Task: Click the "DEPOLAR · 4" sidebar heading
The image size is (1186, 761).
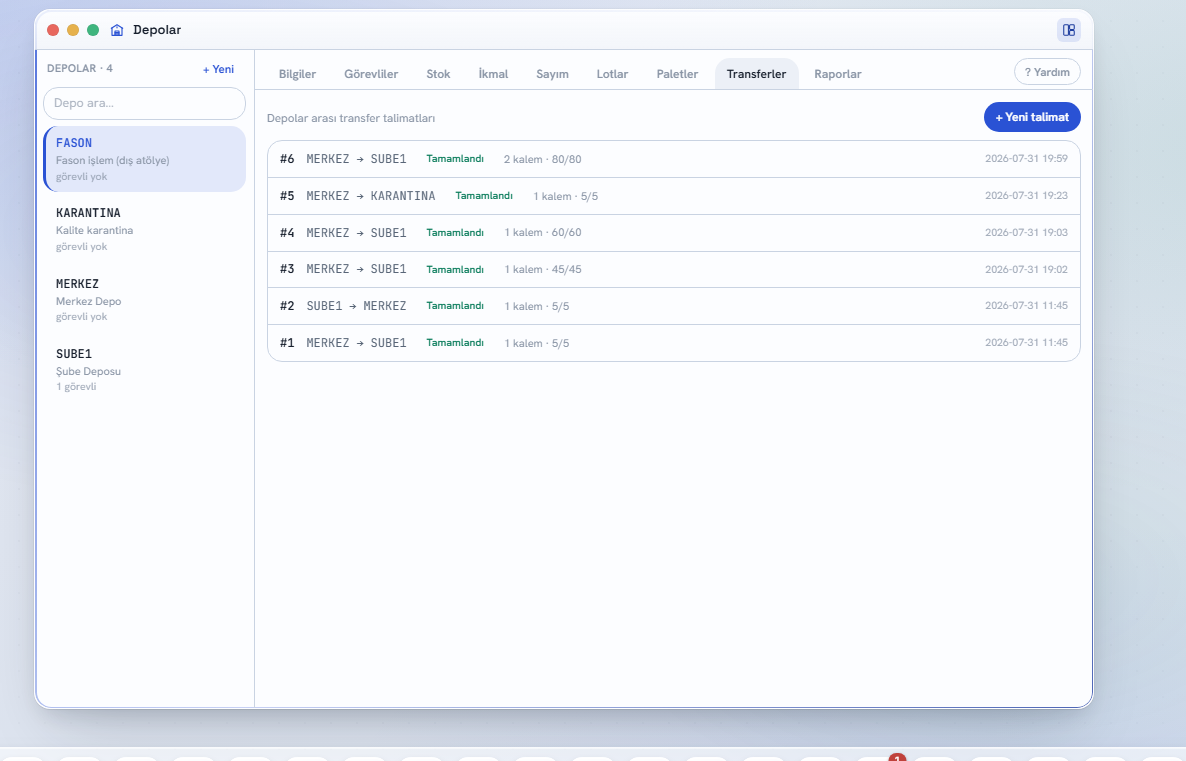Action: click(x=79, y=69)
